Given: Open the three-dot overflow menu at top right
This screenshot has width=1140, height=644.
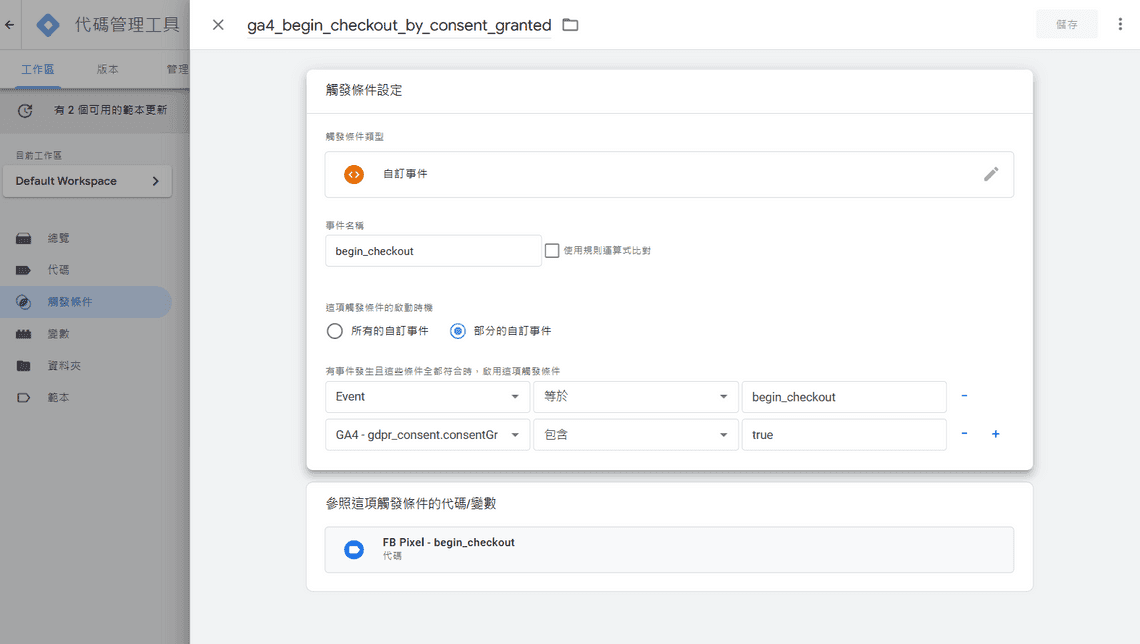Looking at the screenshot, I should click(1120, 23).
